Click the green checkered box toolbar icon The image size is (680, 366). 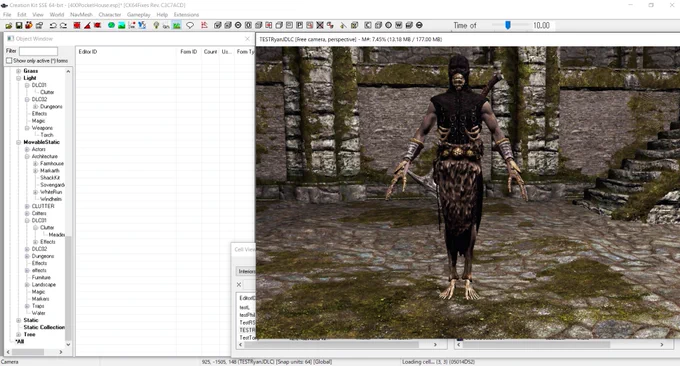(x=354, y=26)
